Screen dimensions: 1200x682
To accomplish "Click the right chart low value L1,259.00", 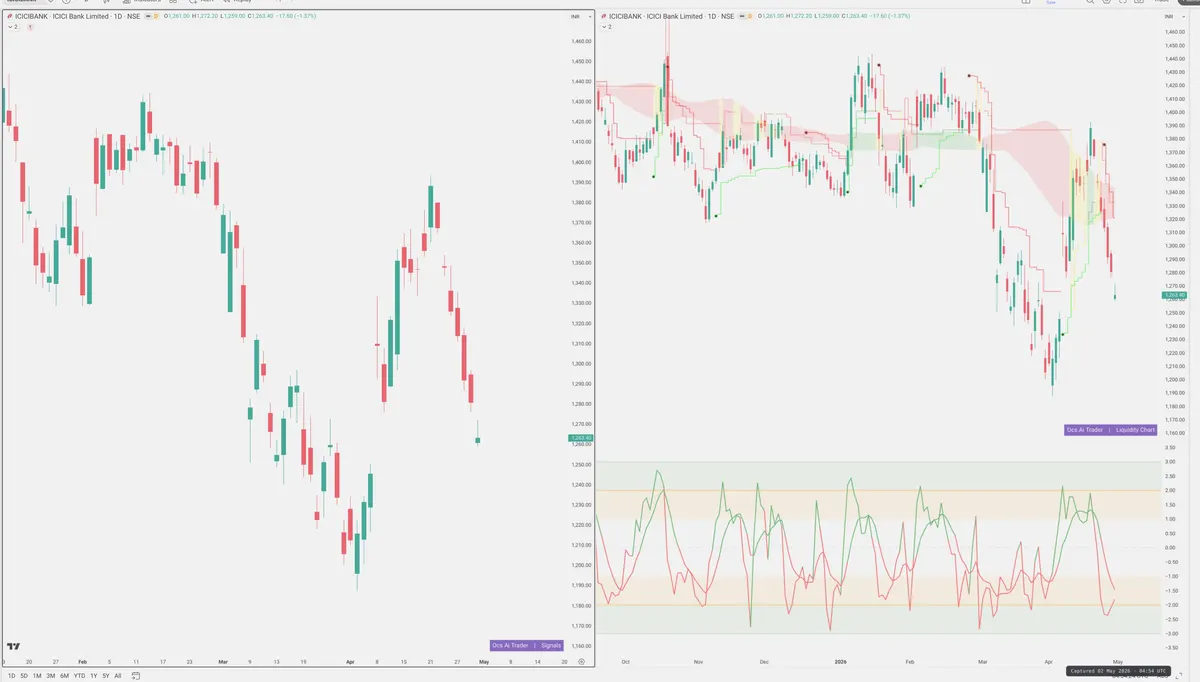I will tap(829, 17).
